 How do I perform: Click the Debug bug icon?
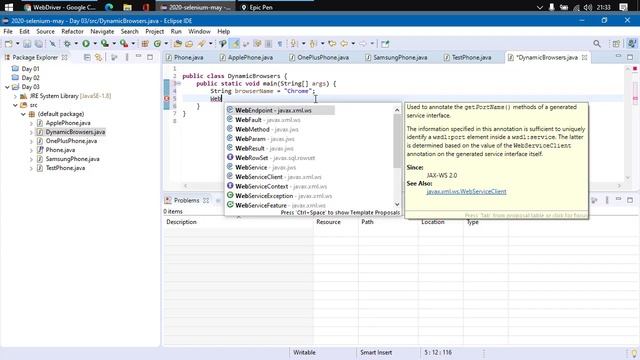coord(67,44)
